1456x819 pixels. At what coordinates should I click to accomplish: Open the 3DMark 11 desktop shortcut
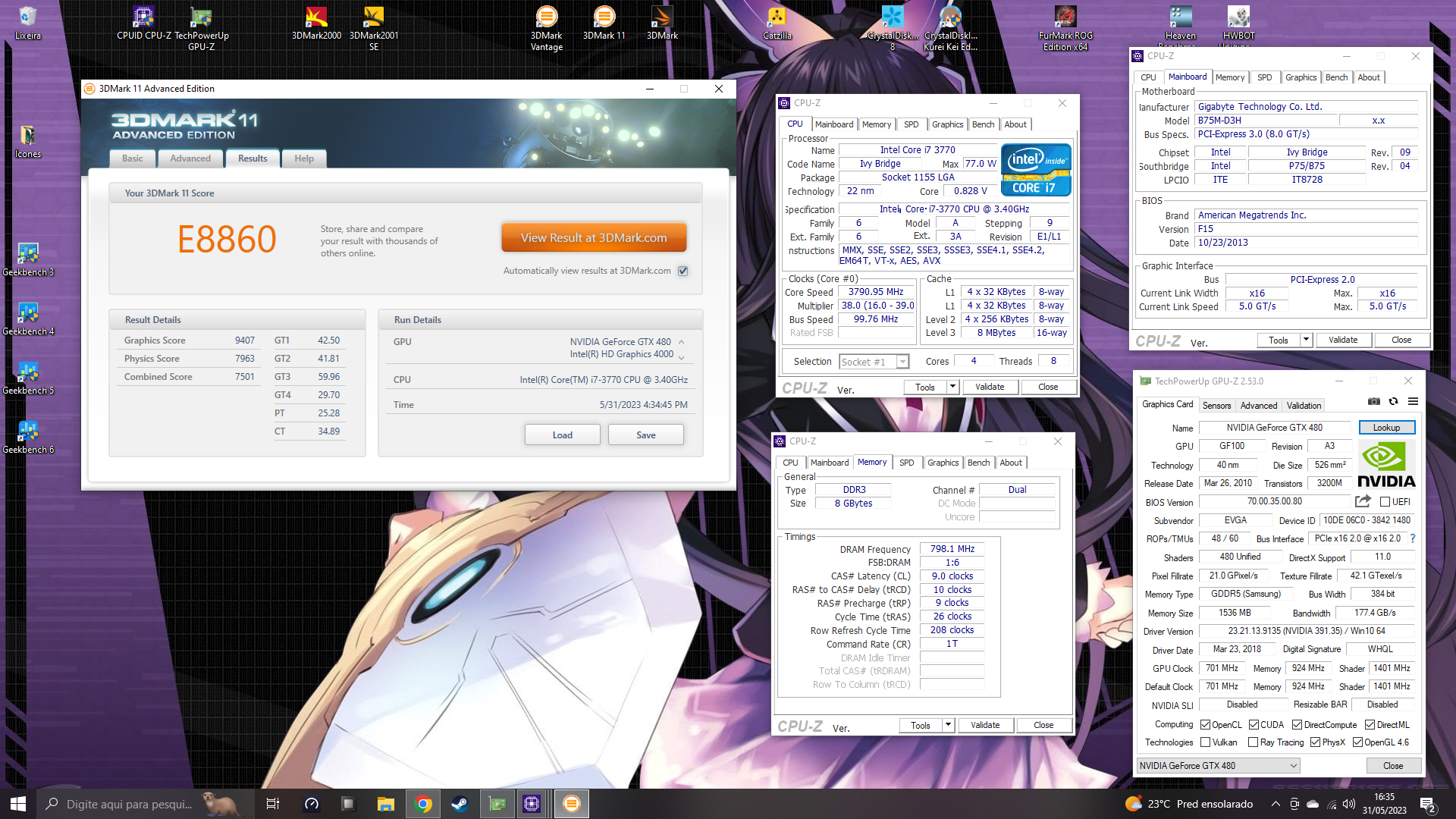(x=604, y=24)
